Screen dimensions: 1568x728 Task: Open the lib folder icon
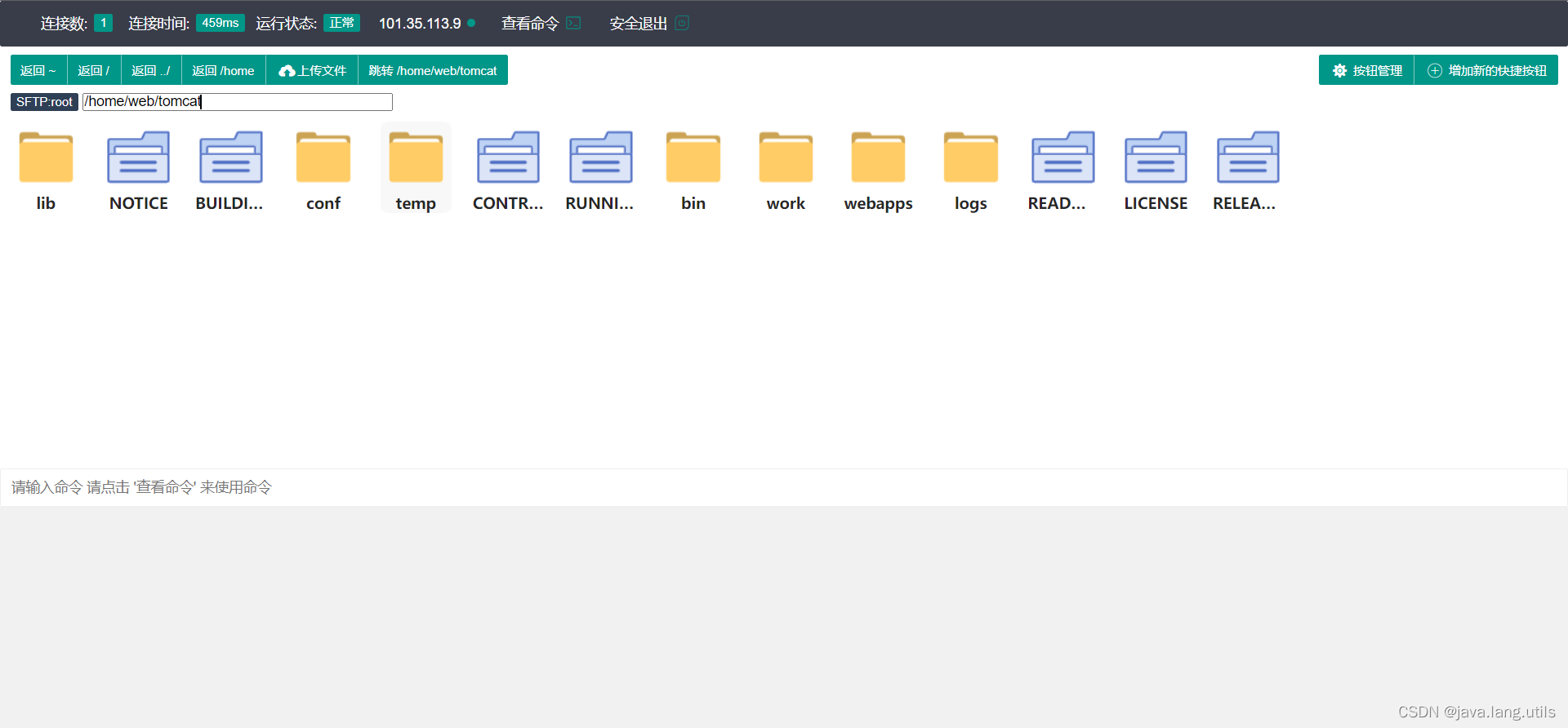coord(46,157)
